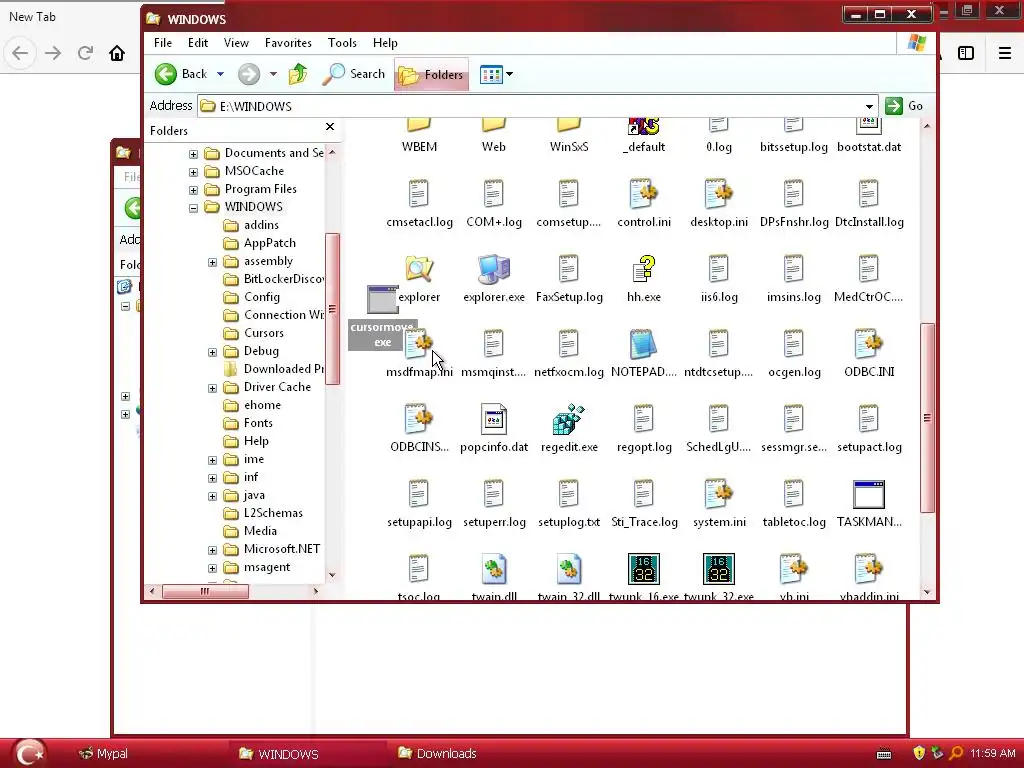Open the browser hamburger menu

[1005, 53]
